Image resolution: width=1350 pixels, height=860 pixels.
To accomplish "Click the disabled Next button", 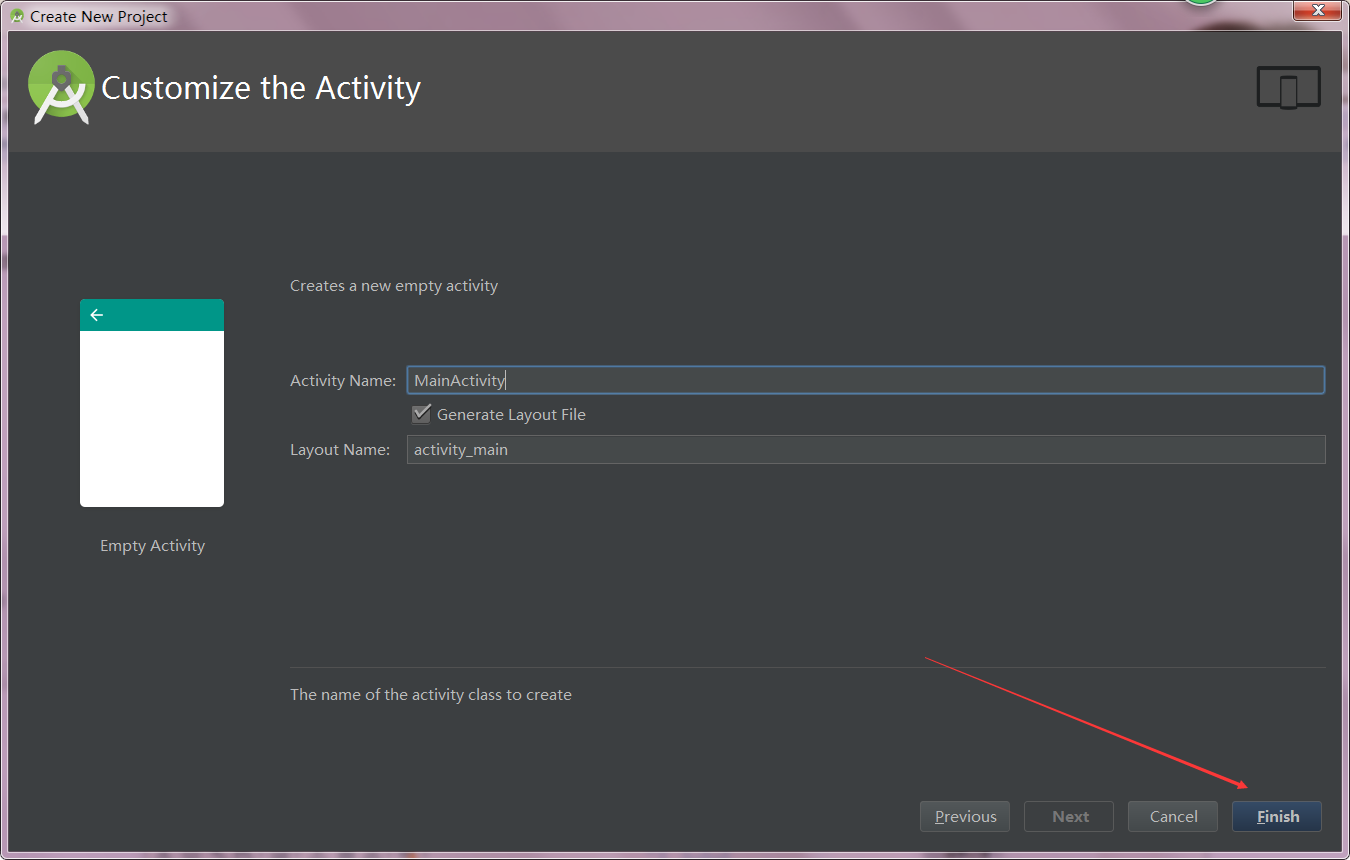I will (x=1069, y=816).
